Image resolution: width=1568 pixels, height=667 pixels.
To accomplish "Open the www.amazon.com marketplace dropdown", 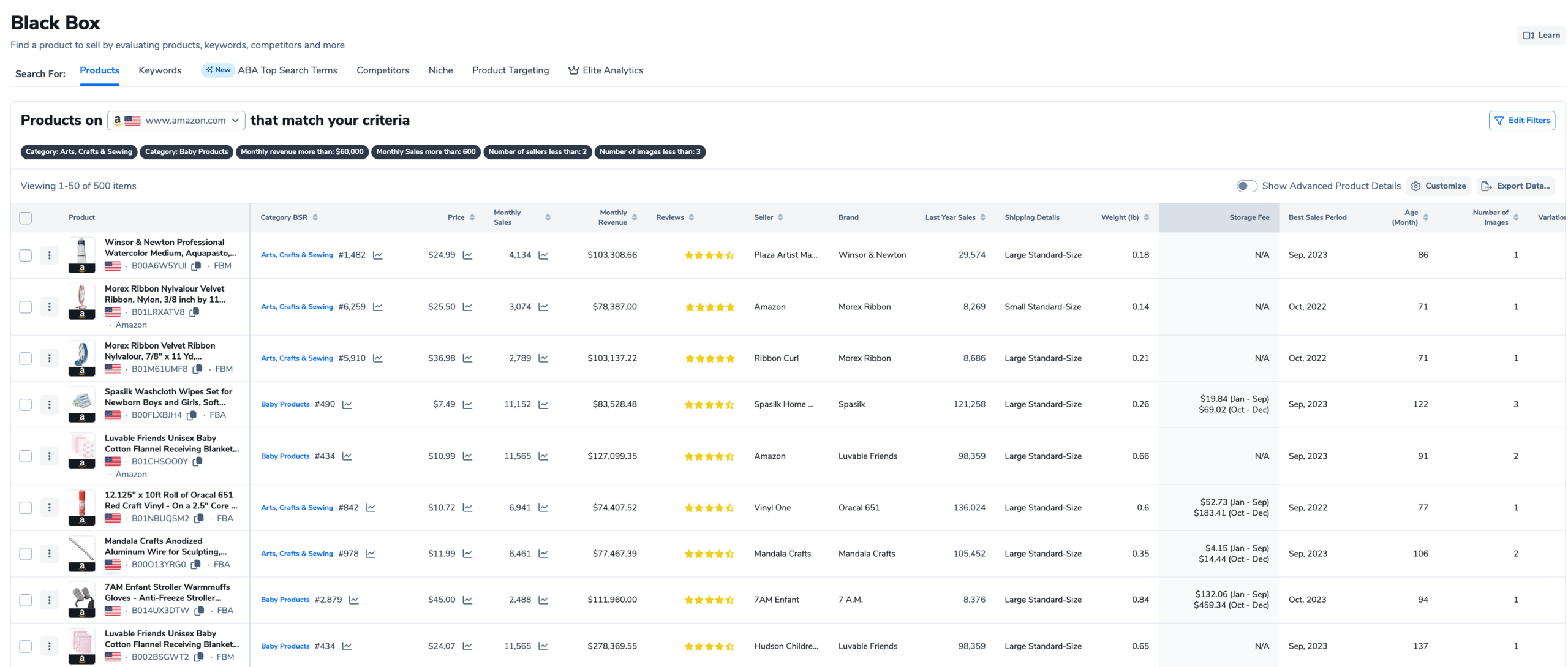I will point(176,121).
